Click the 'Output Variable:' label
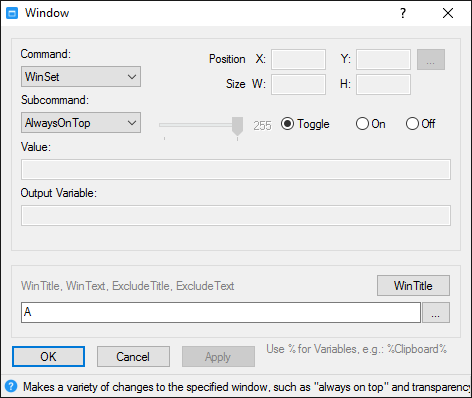 pos(59,193)
